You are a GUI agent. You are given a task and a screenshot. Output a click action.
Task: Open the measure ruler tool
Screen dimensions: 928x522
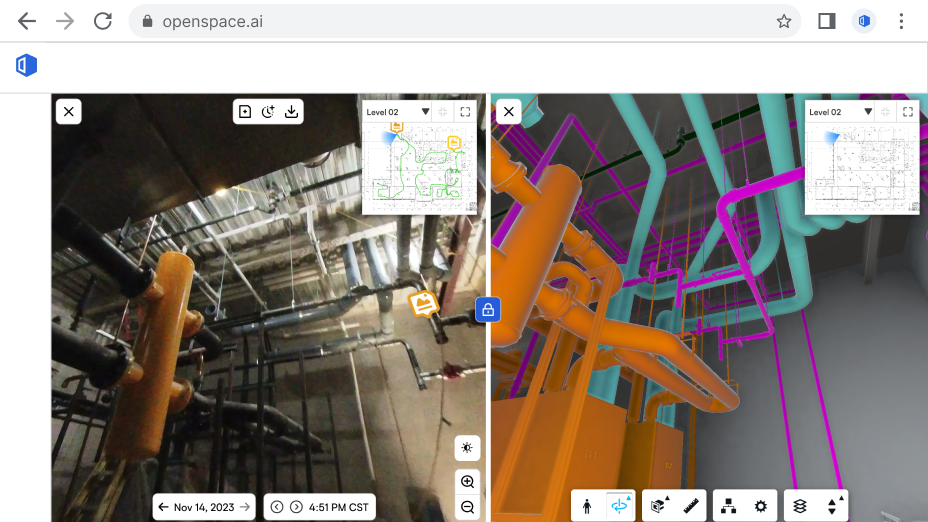[x=691, y=506]
